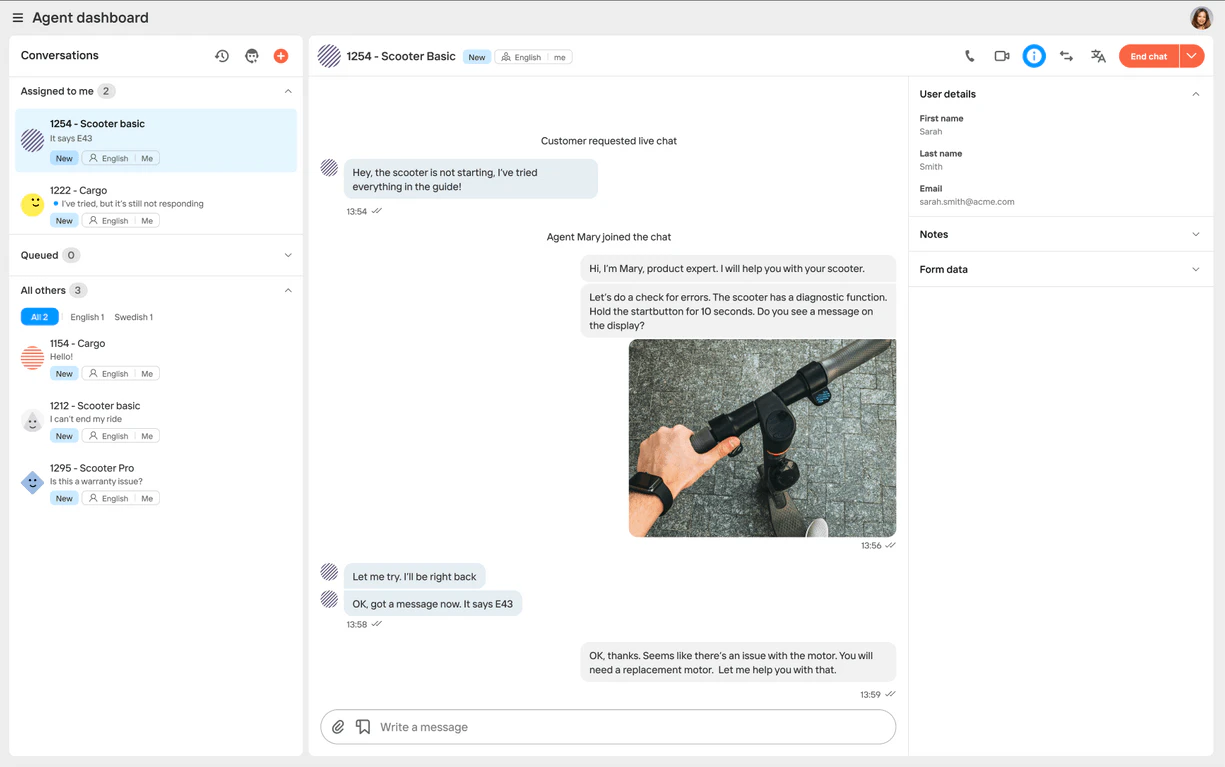
Task: Open the hamburger menu
Action: click(17, 18)
